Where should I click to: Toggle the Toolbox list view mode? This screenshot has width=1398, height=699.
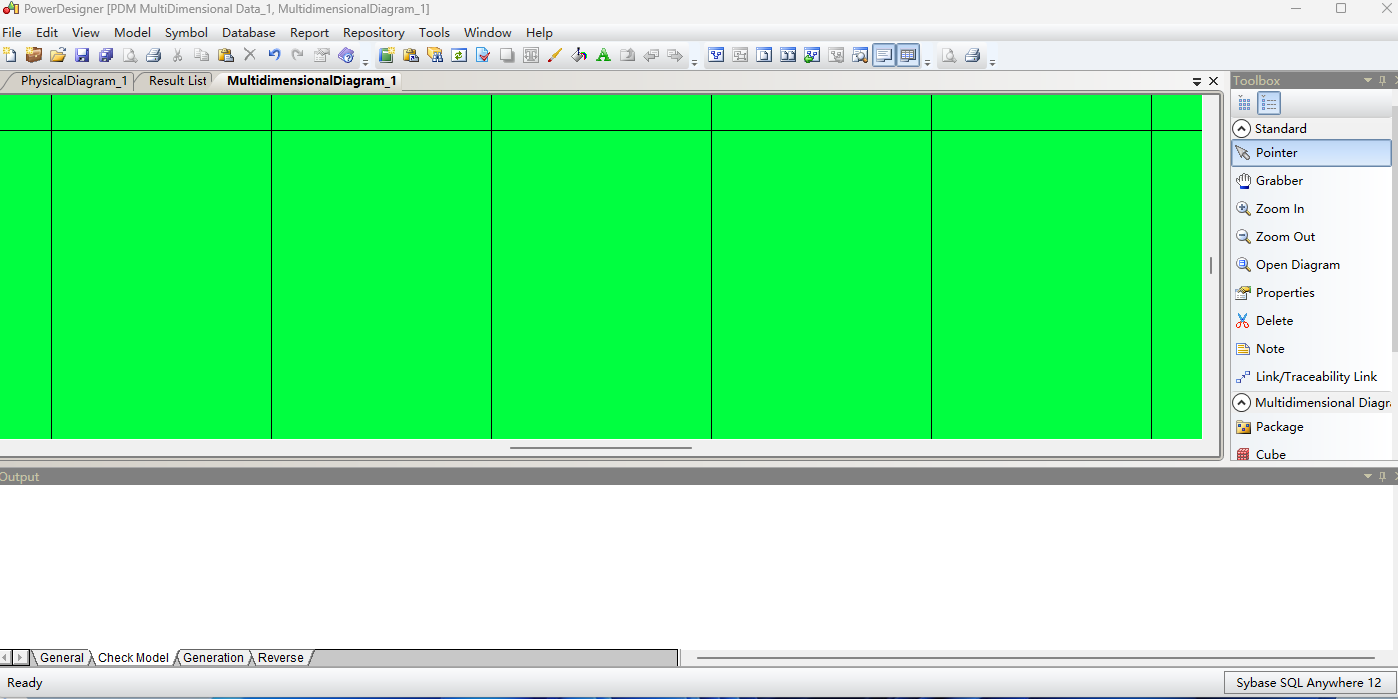1269,103
